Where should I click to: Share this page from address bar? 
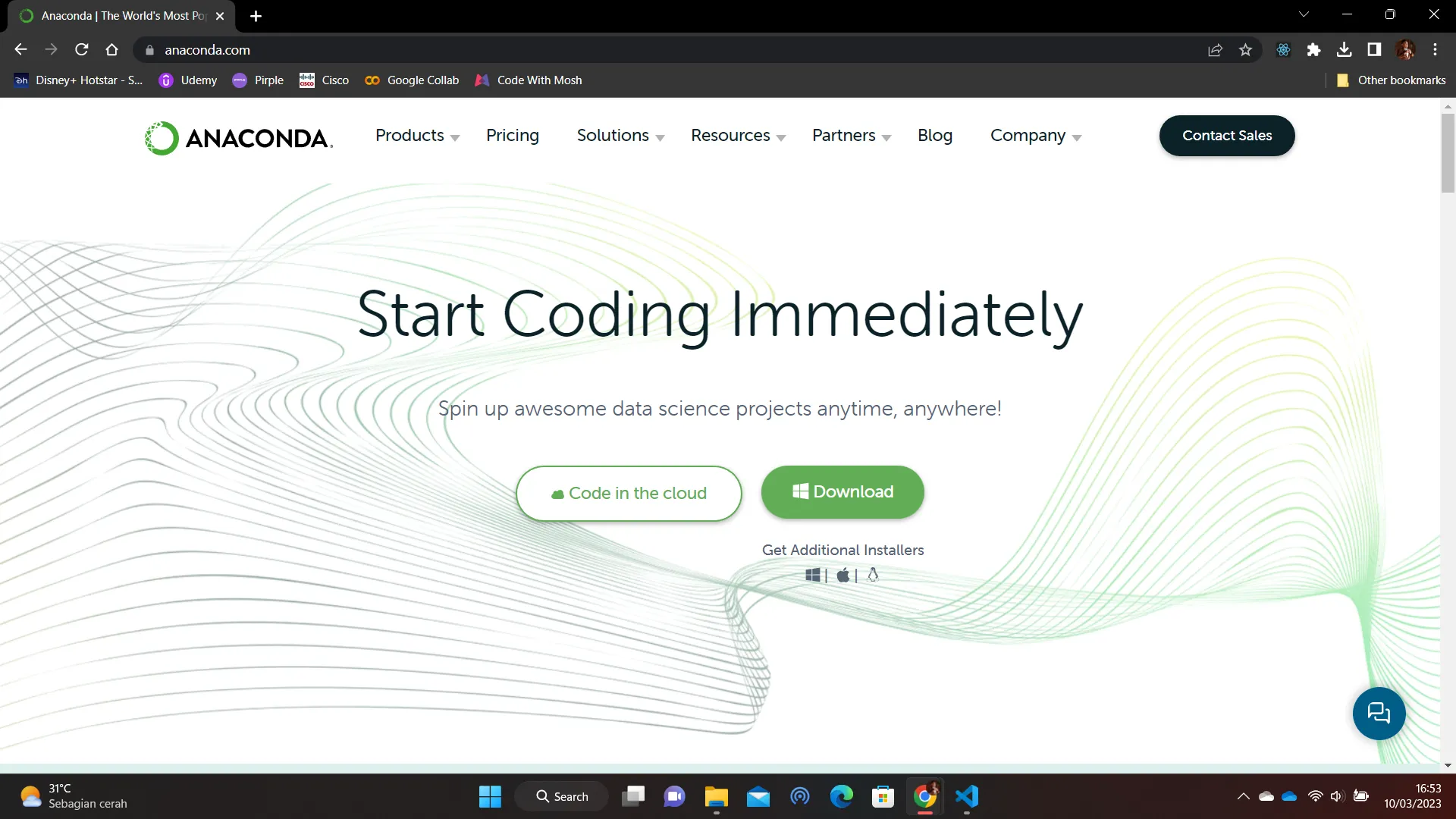[x=1215, y=50]
